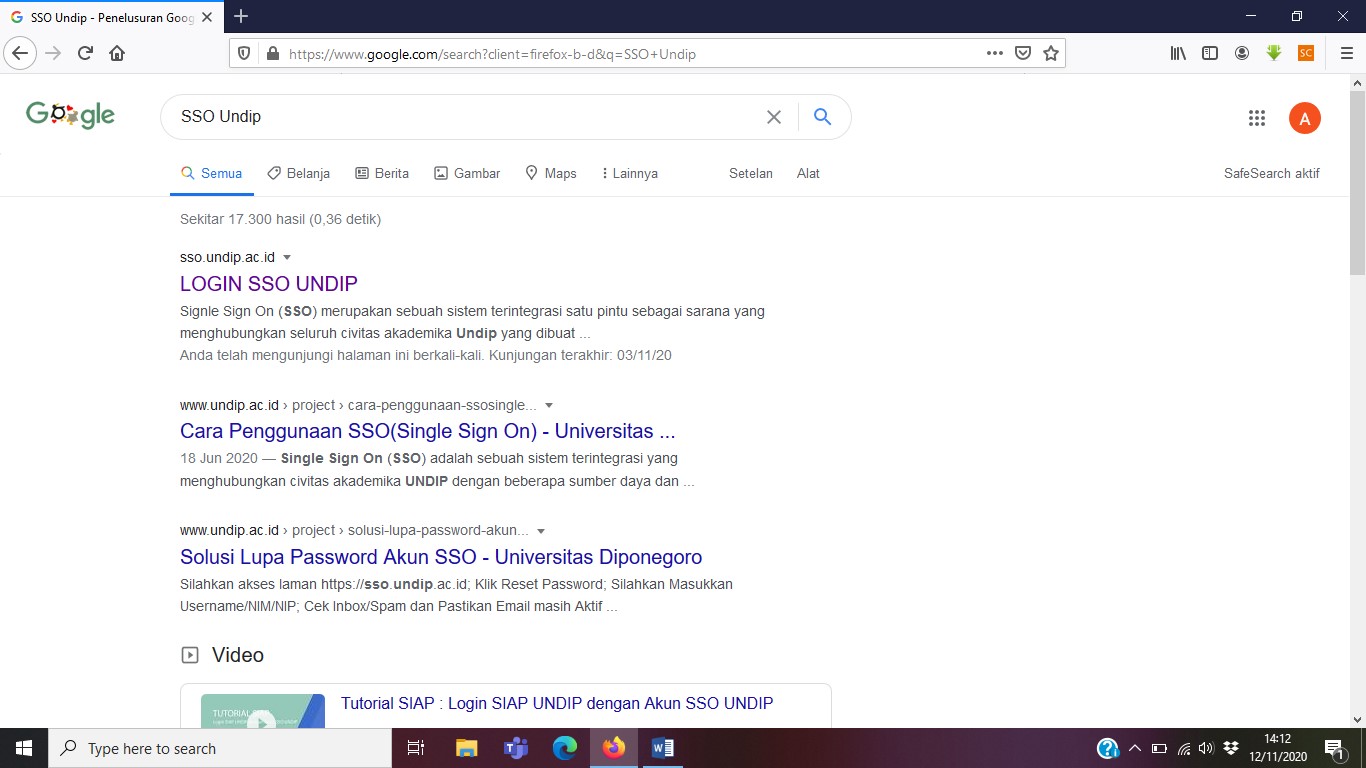Toggle the Firefox sidebar

tap(1210, 52)
